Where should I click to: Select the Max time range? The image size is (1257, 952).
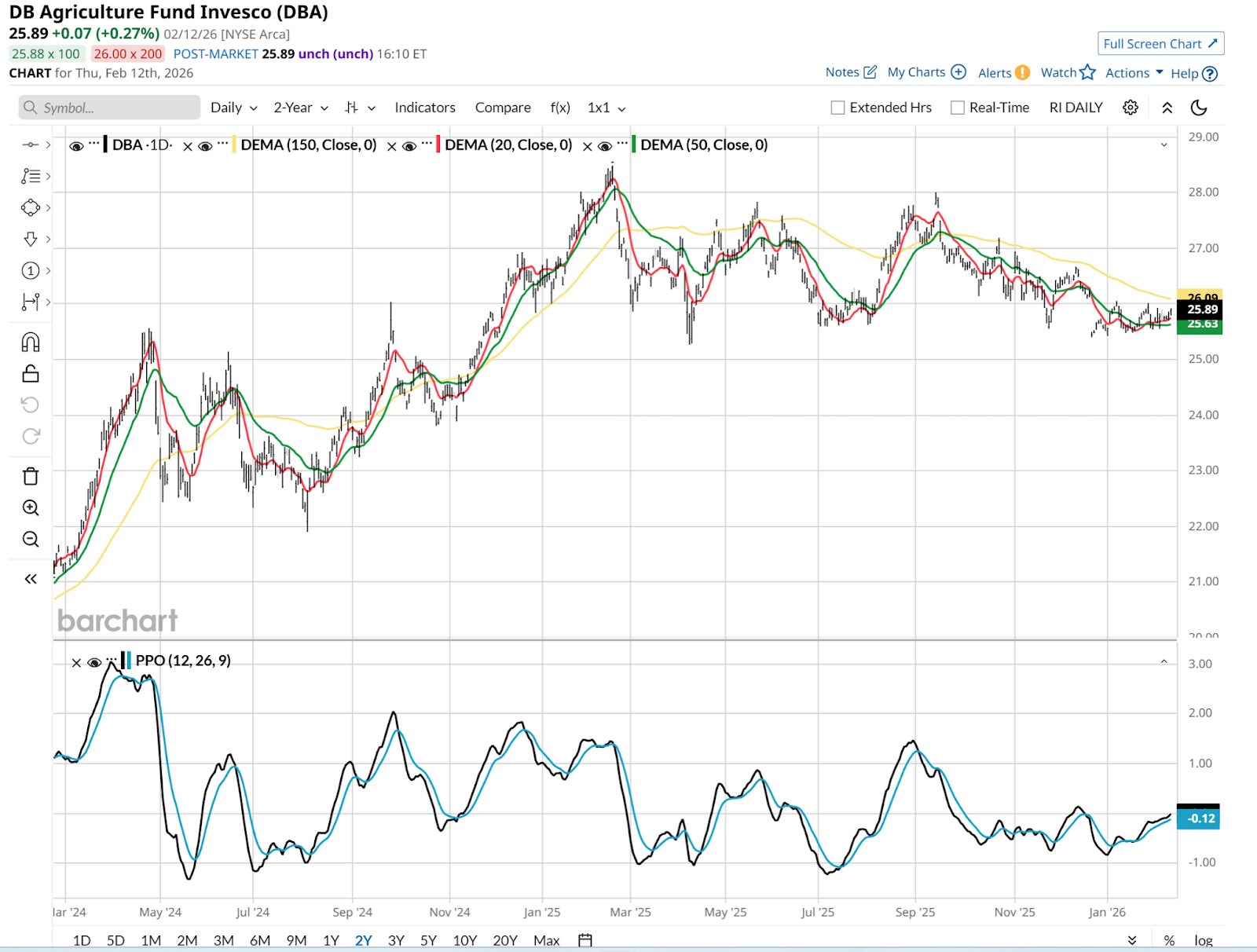(547, 940)
